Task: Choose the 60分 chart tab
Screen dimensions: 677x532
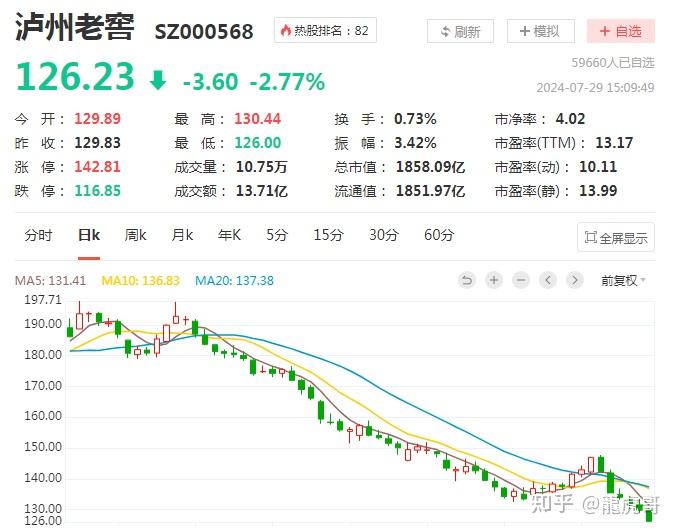Action: click(439, 235)
